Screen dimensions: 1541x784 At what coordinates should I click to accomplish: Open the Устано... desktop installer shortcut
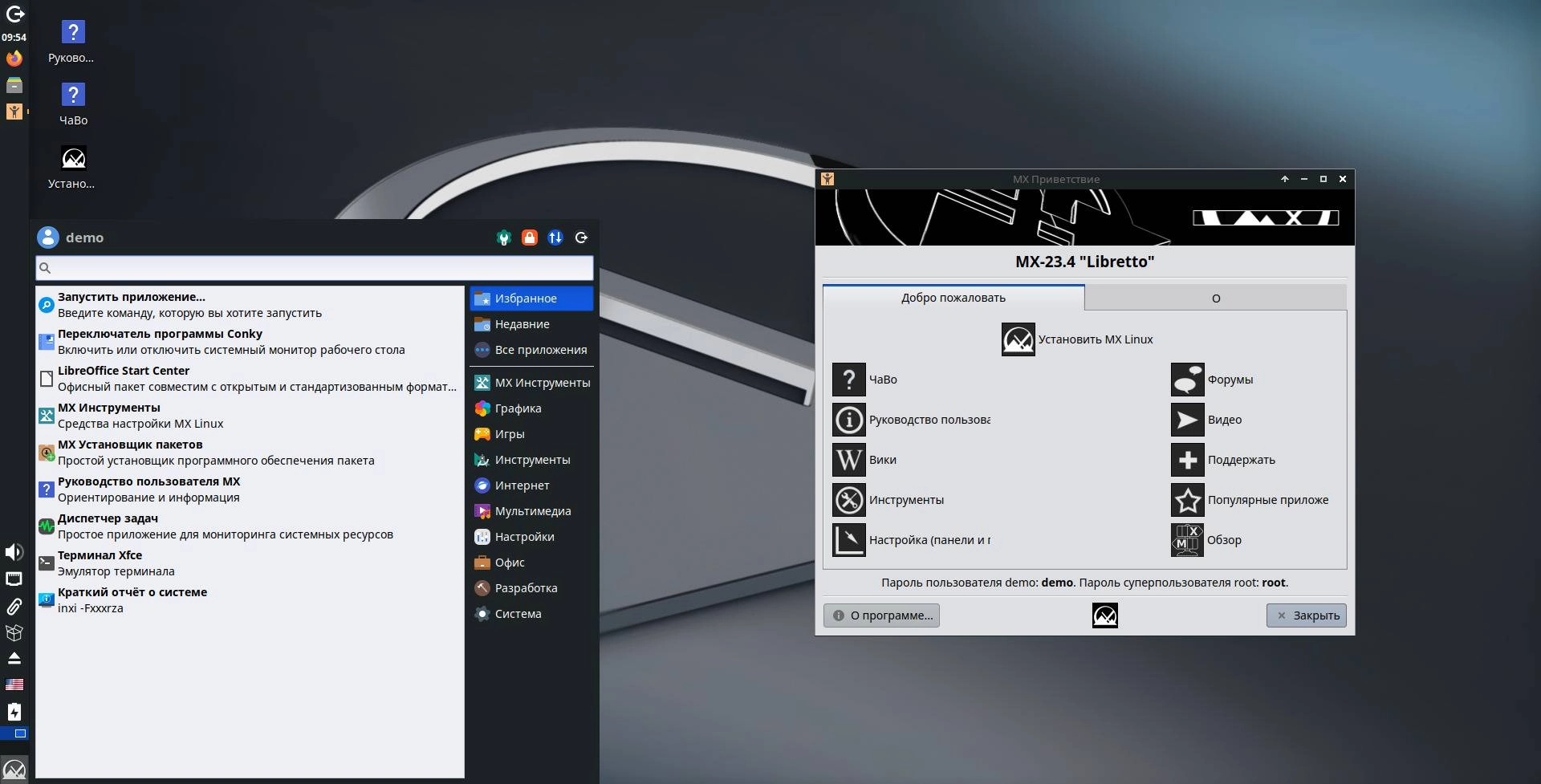coord(73,168)
